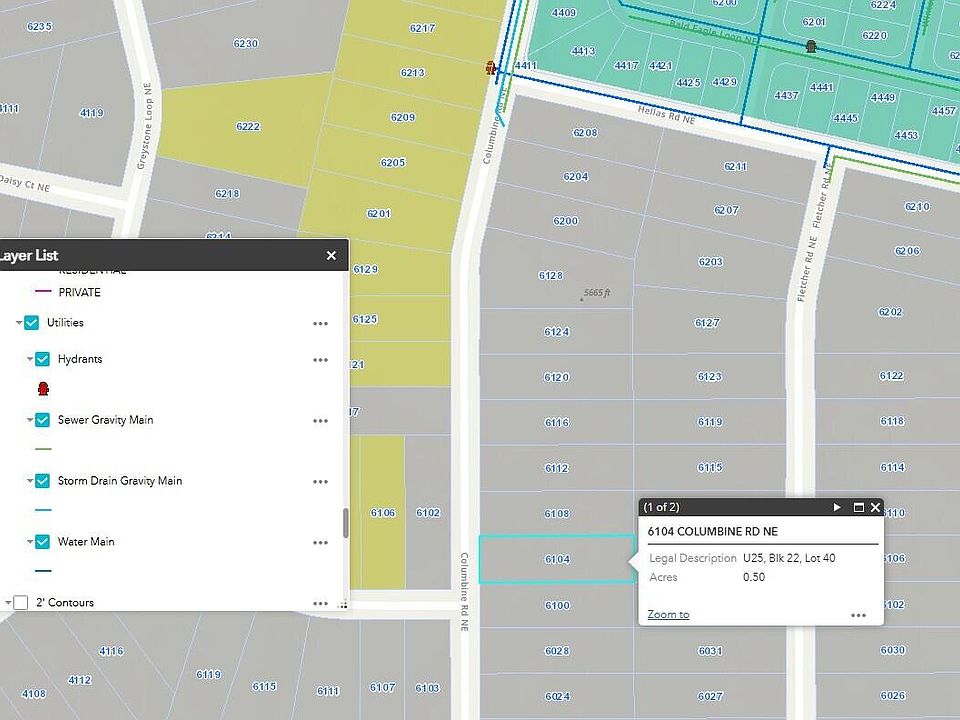Collapse the Sewer Gravity Main legend

point(30,420)
